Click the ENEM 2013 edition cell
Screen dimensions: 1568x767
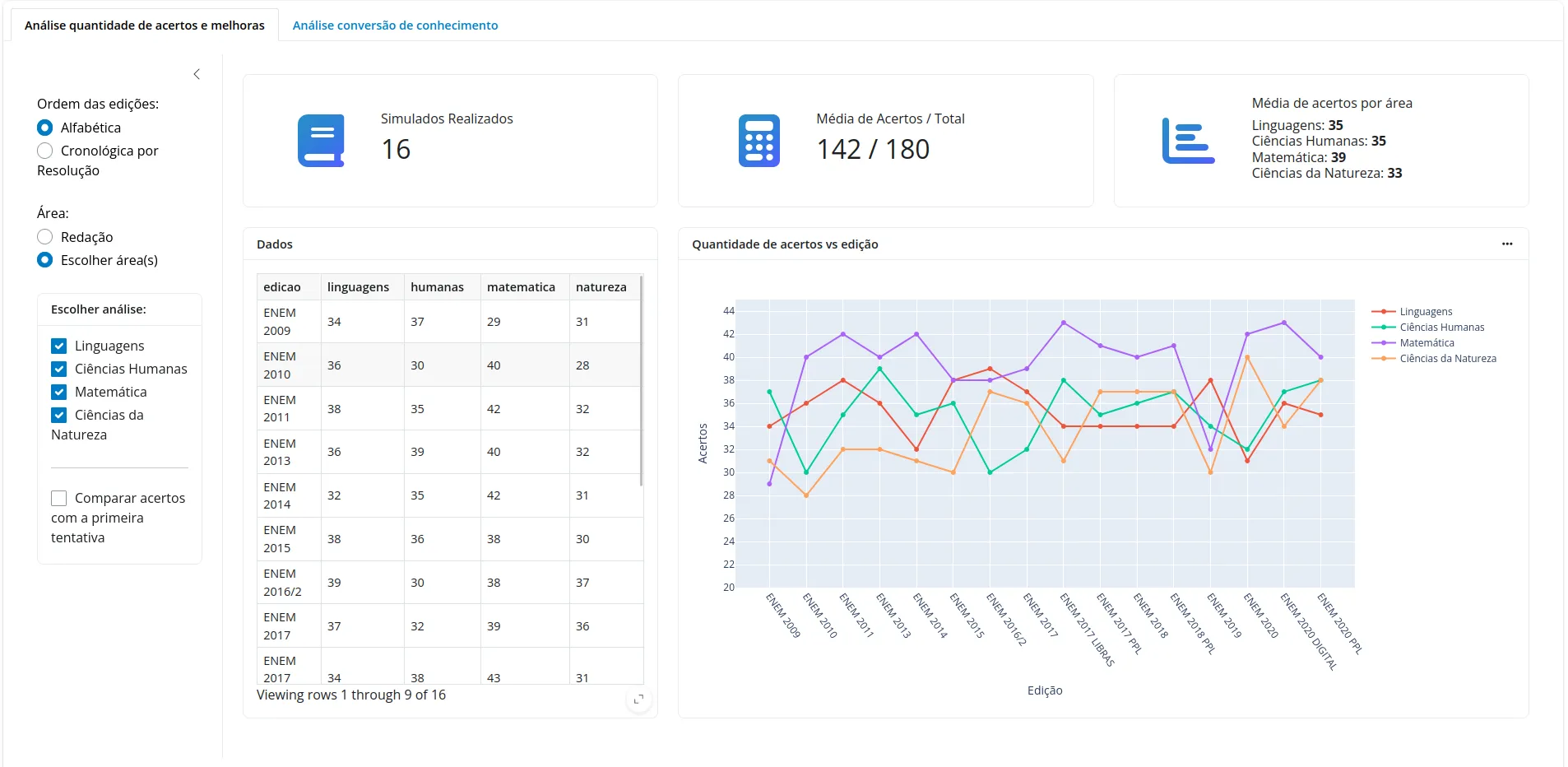point(289,452)
